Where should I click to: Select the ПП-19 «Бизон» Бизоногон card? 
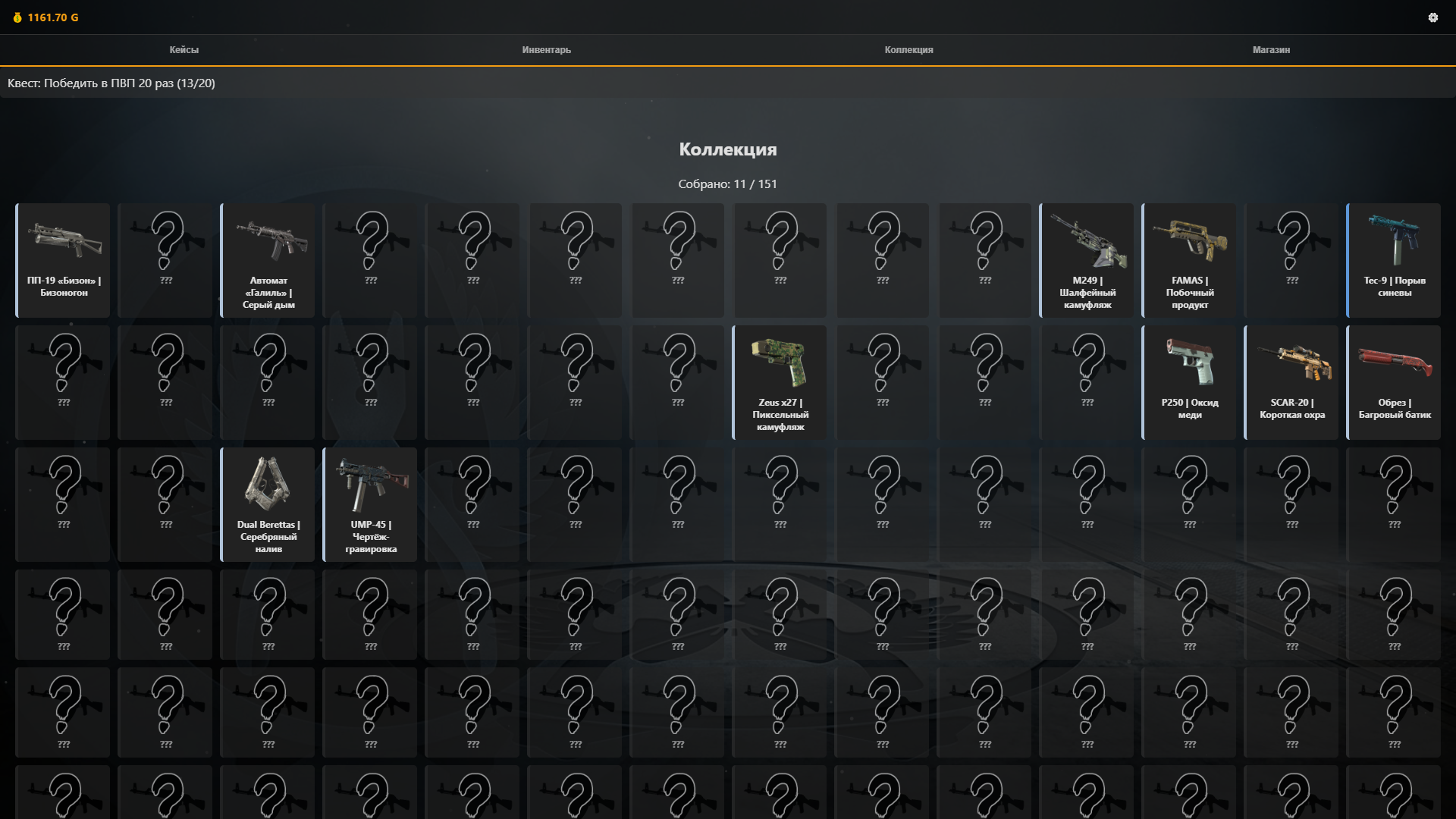63,260
